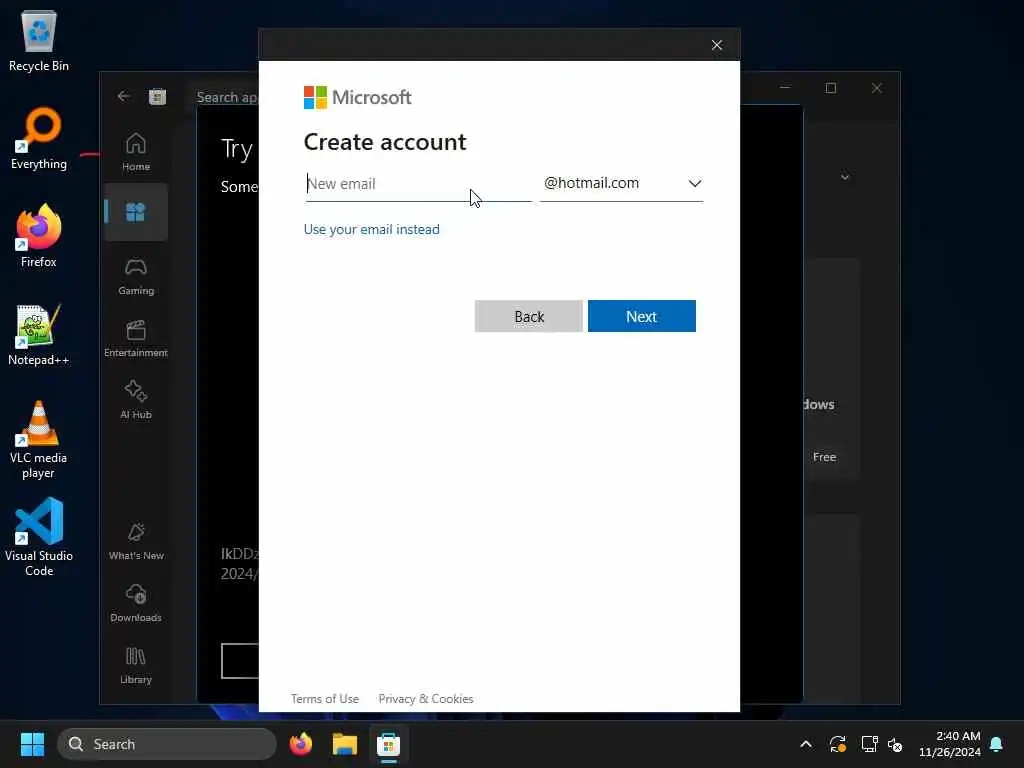Image resolution: width=1024 pixels, height=768 pixels.
Task: Open Terms of Use link
Action: coord(325,699)
